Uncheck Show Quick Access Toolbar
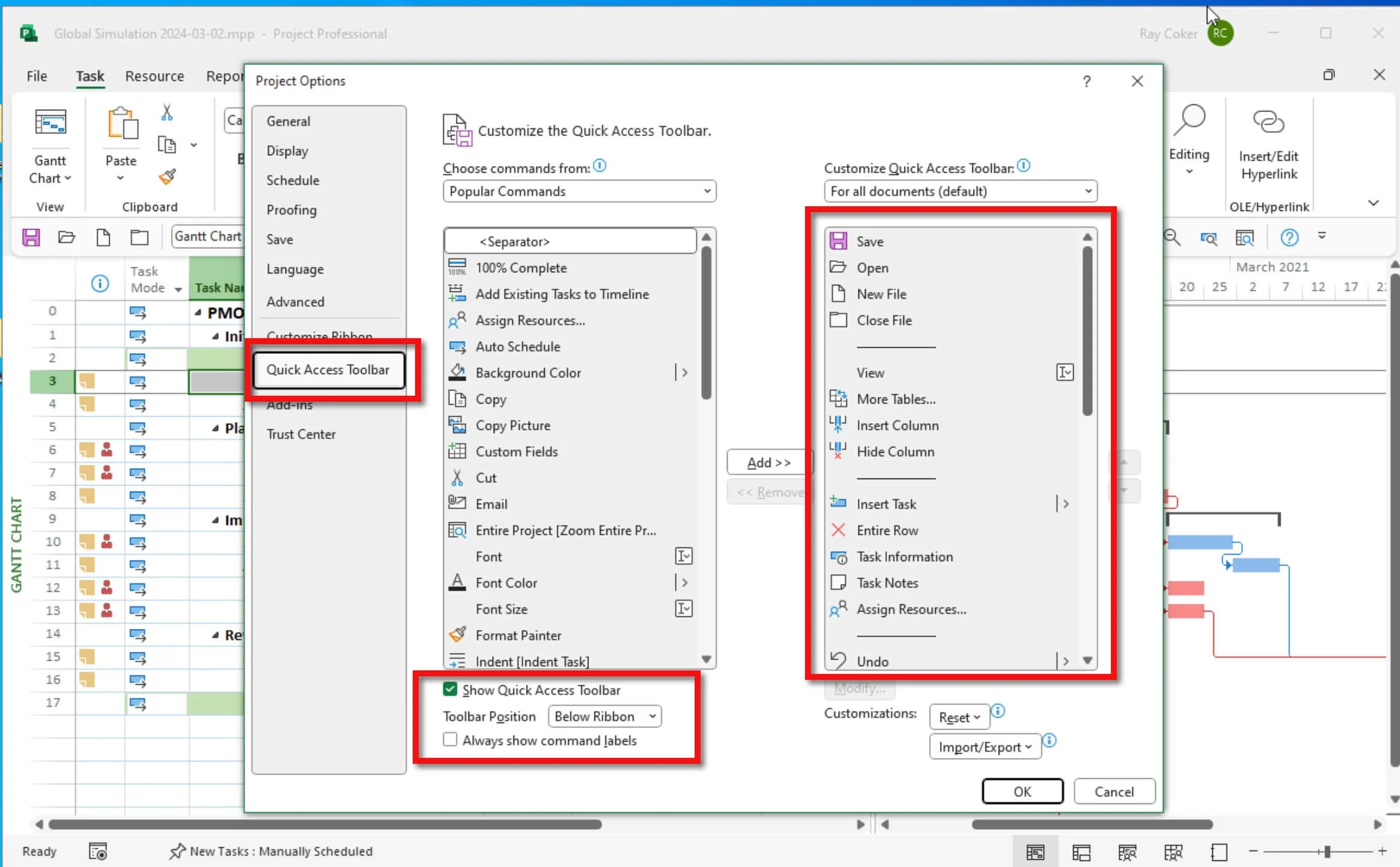The width and height of the screenshot is (1400, 867). (450, 690)
